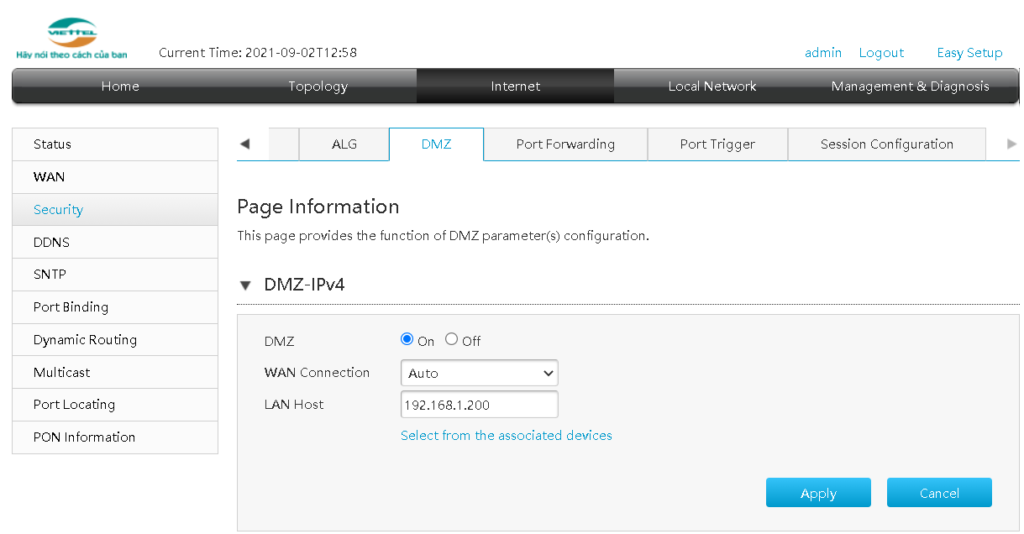Click Select from the associated devices
1024x534 pixels.
[506, 436]
